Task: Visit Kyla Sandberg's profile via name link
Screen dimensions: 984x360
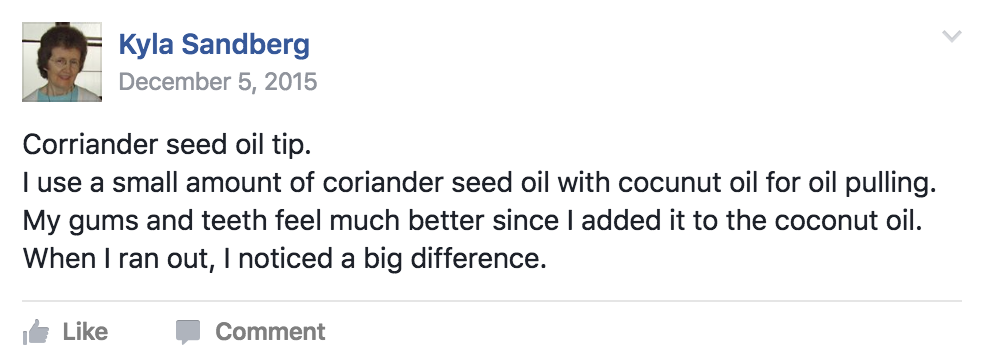Action: 214,45
